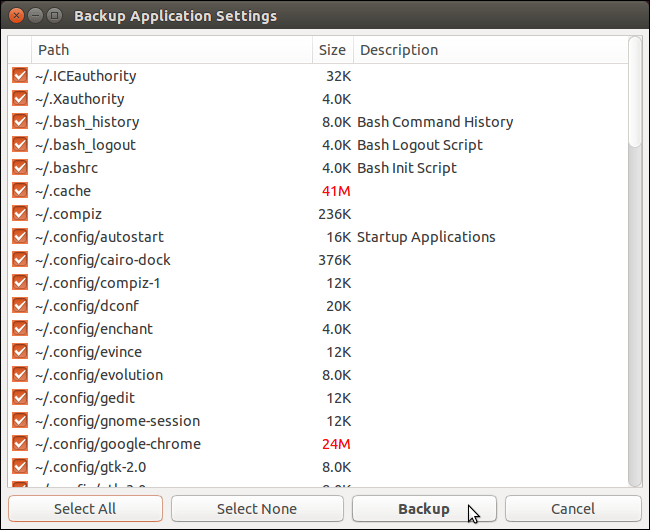The image size is (650, 530).
Task: Click the Select None button
Action: pos(257,509)
